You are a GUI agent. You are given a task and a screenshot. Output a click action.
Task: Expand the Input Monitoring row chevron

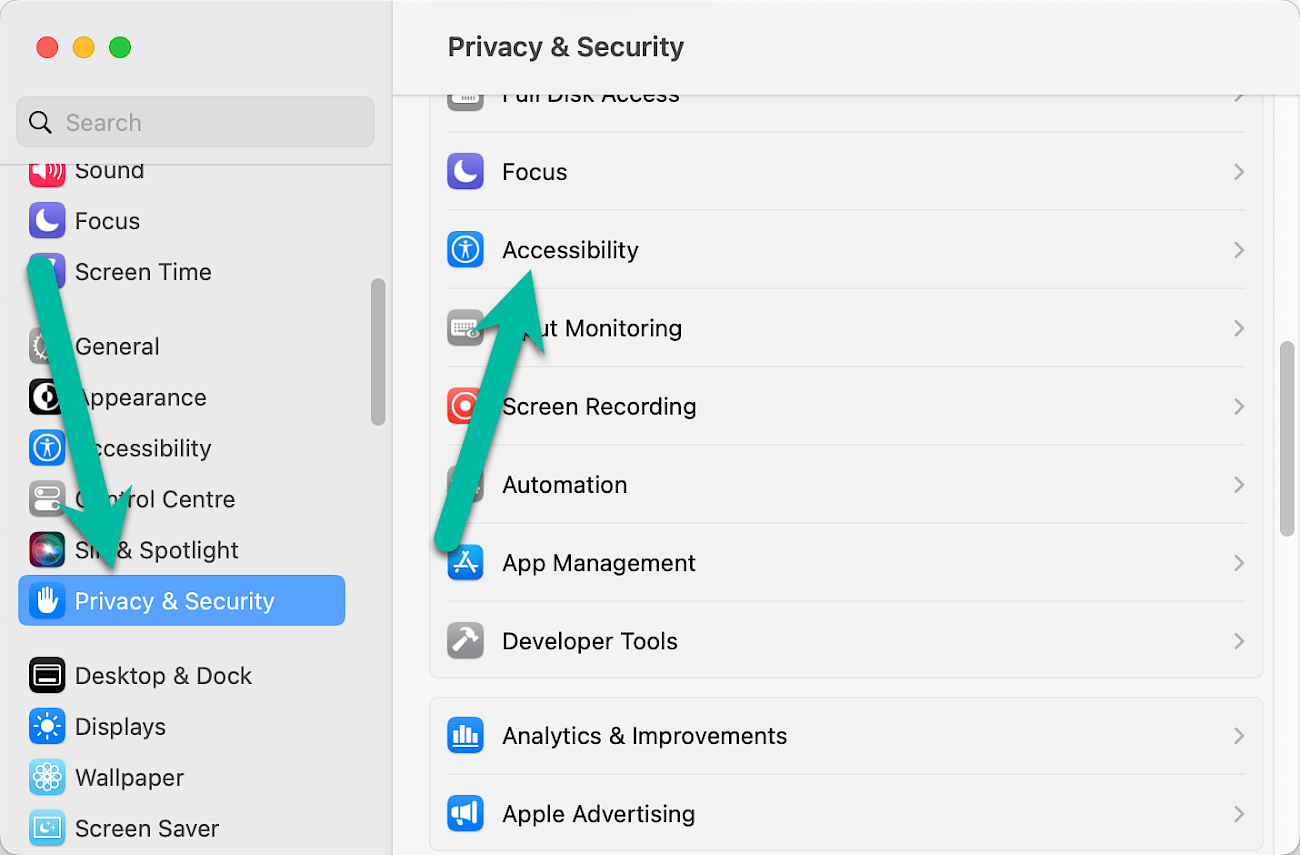(x=1239, y=328)
